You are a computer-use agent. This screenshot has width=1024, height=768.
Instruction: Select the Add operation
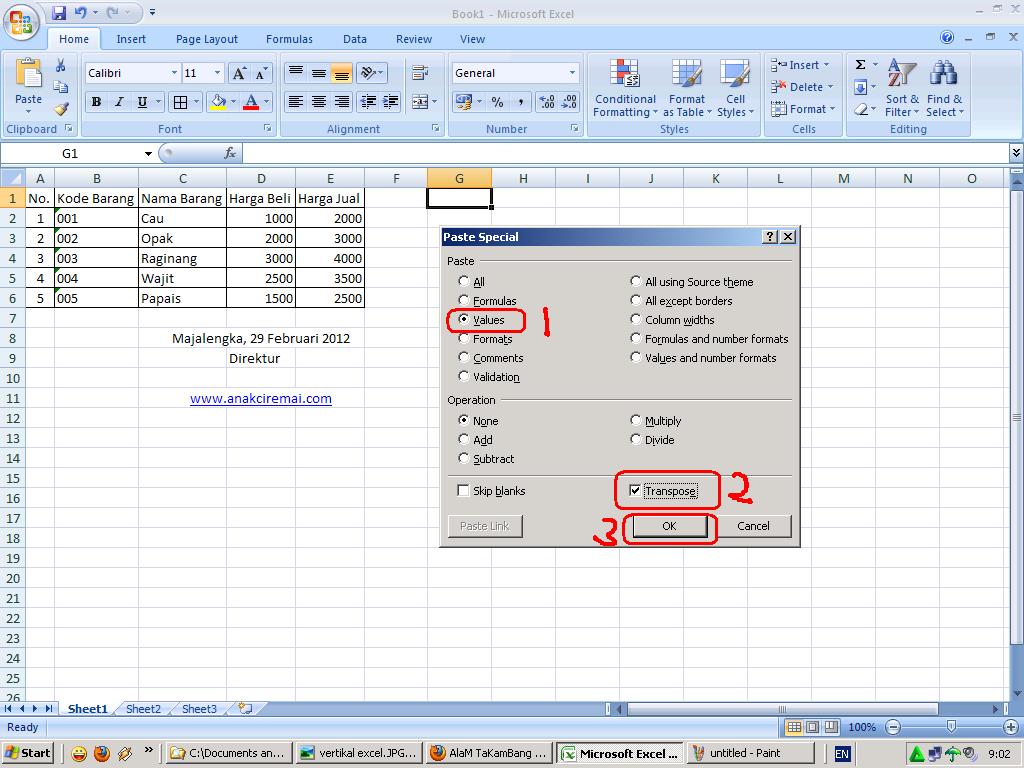[x=464, y=440]
